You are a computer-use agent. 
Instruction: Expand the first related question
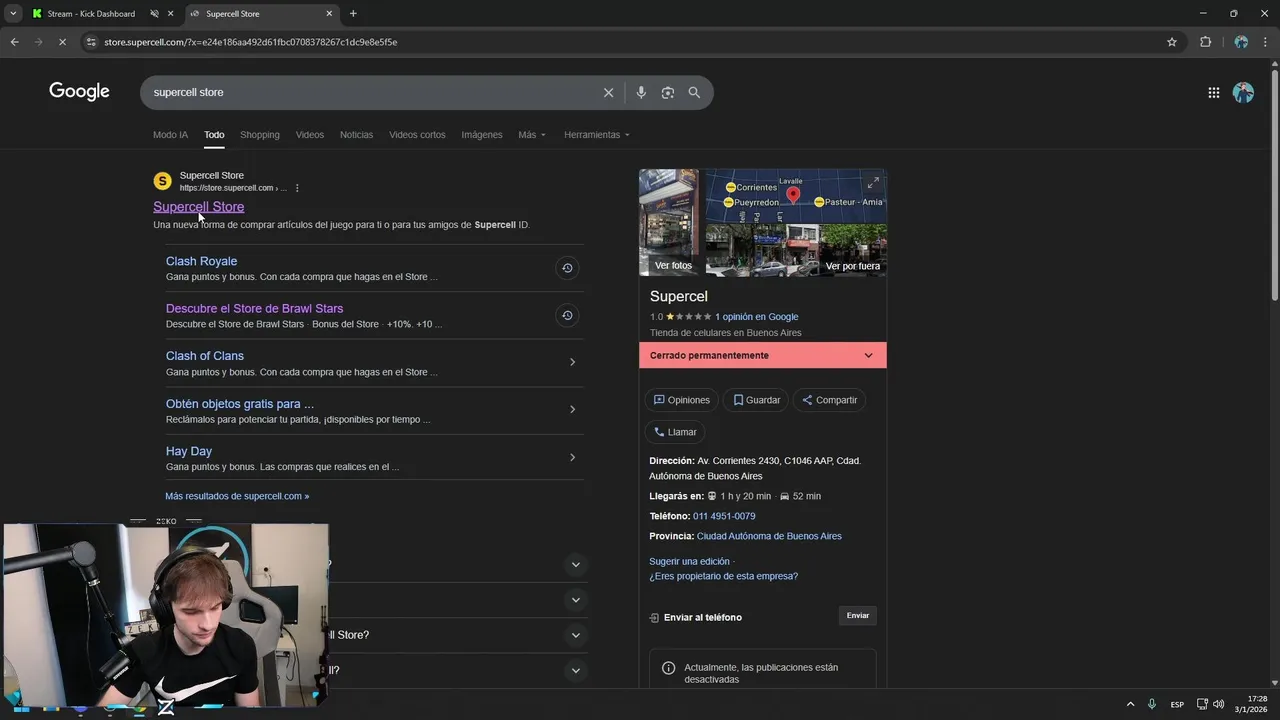(575, 565)
